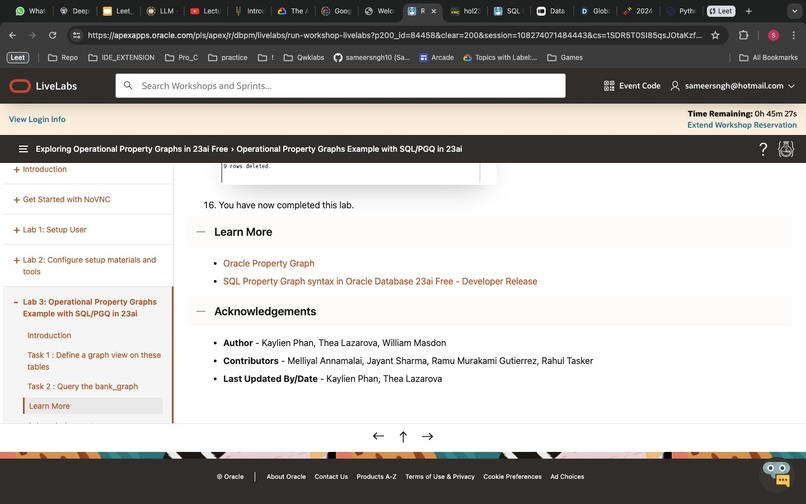Open sameersngh10 GitHub bookmark
Viewport: 806px width, 504px height.
[x=372, y=58]
